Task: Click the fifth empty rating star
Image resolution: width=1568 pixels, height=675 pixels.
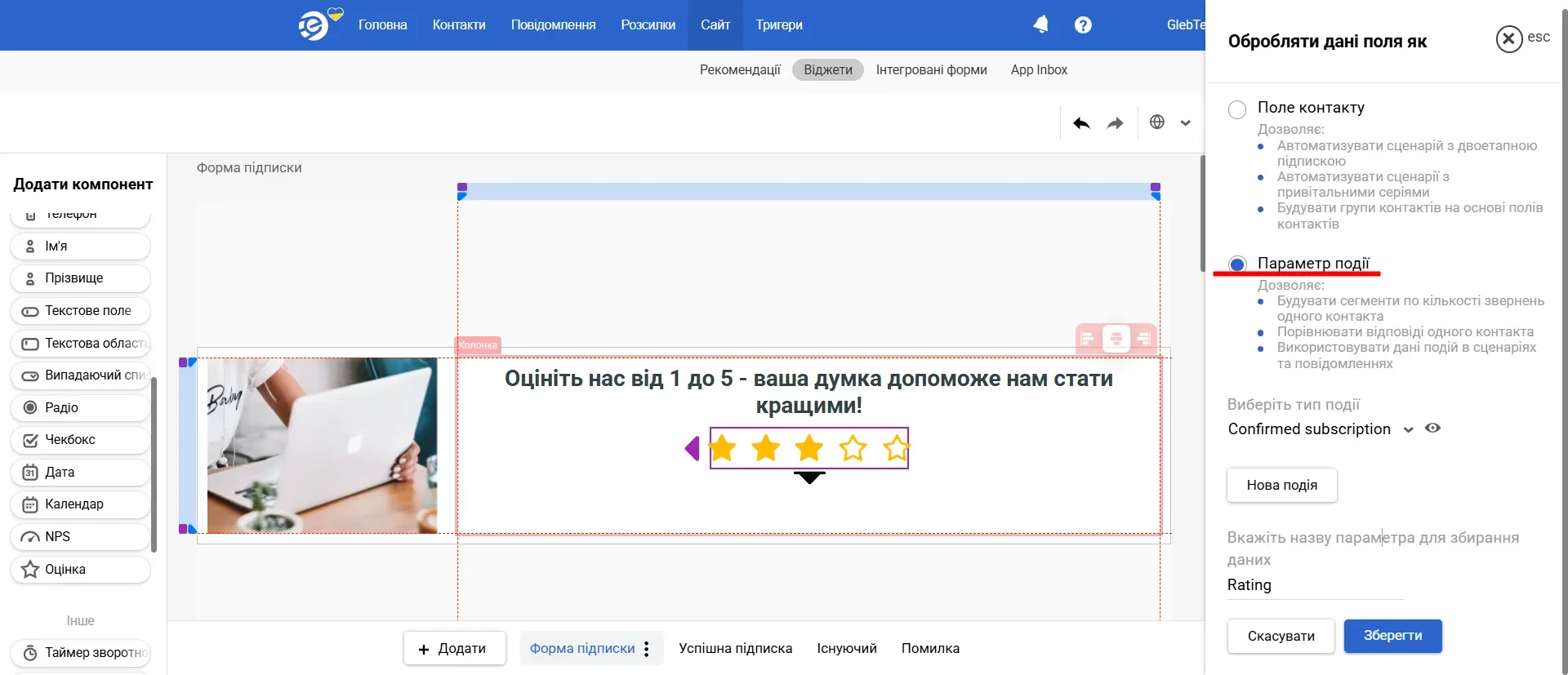Action: click(x=896, y=448)
